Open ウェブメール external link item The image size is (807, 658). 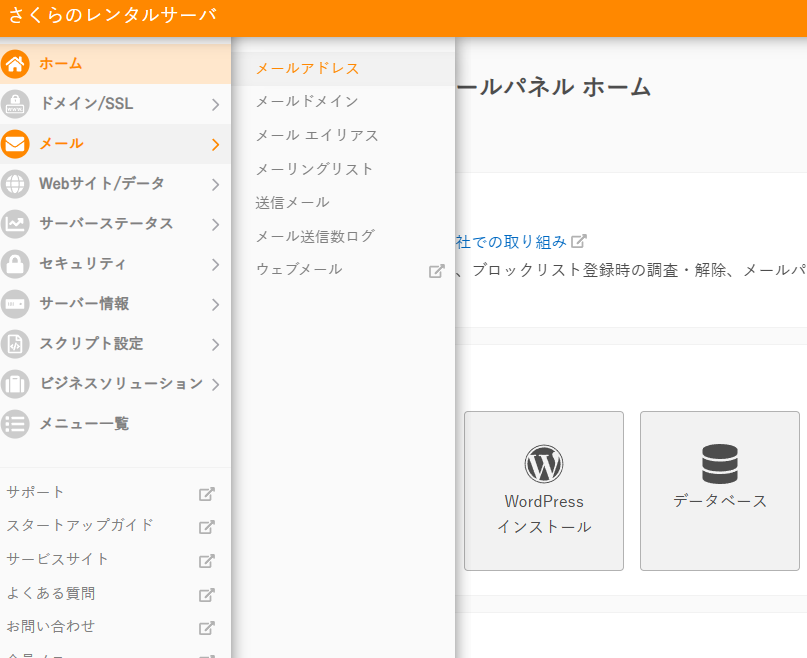click(299, 269)
